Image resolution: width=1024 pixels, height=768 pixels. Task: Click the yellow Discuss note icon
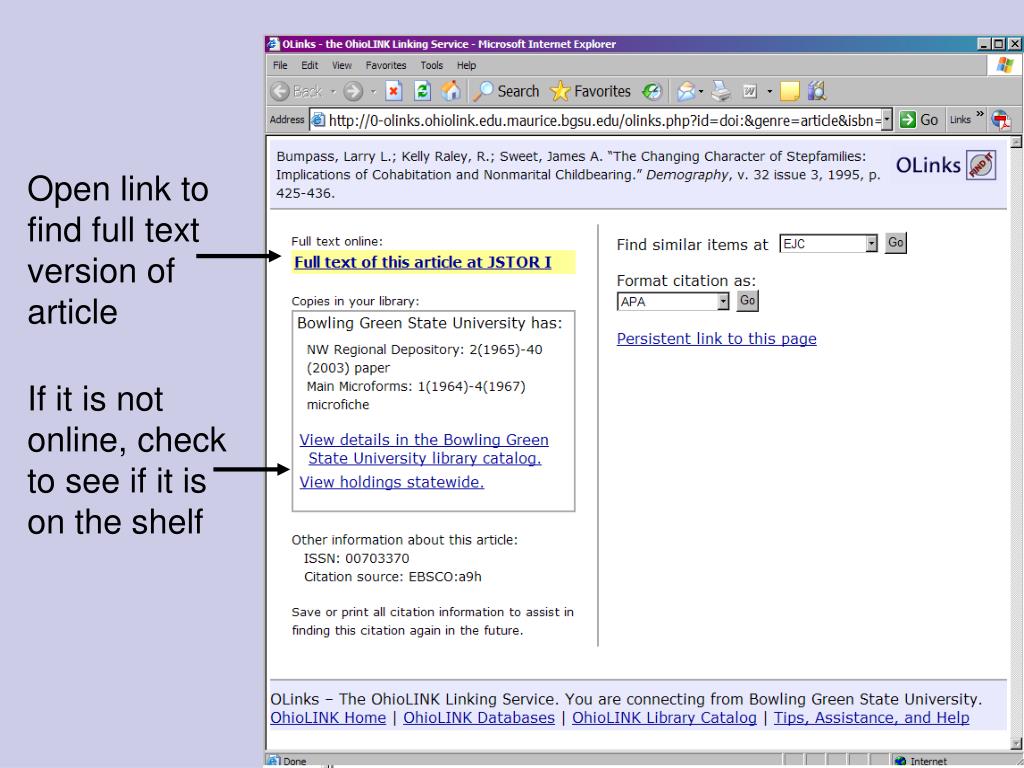[x=790, y=91]
